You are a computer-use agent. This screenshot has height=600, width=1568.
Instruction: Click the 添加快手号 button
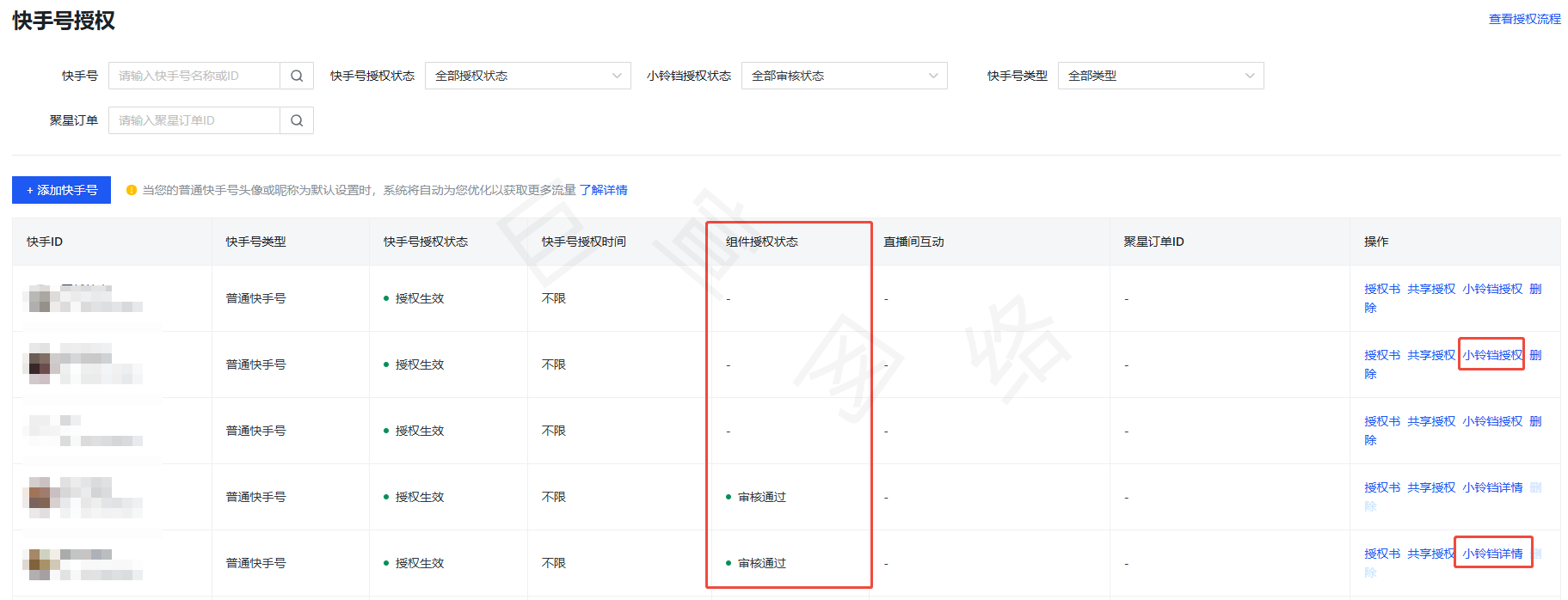[61, 190]
